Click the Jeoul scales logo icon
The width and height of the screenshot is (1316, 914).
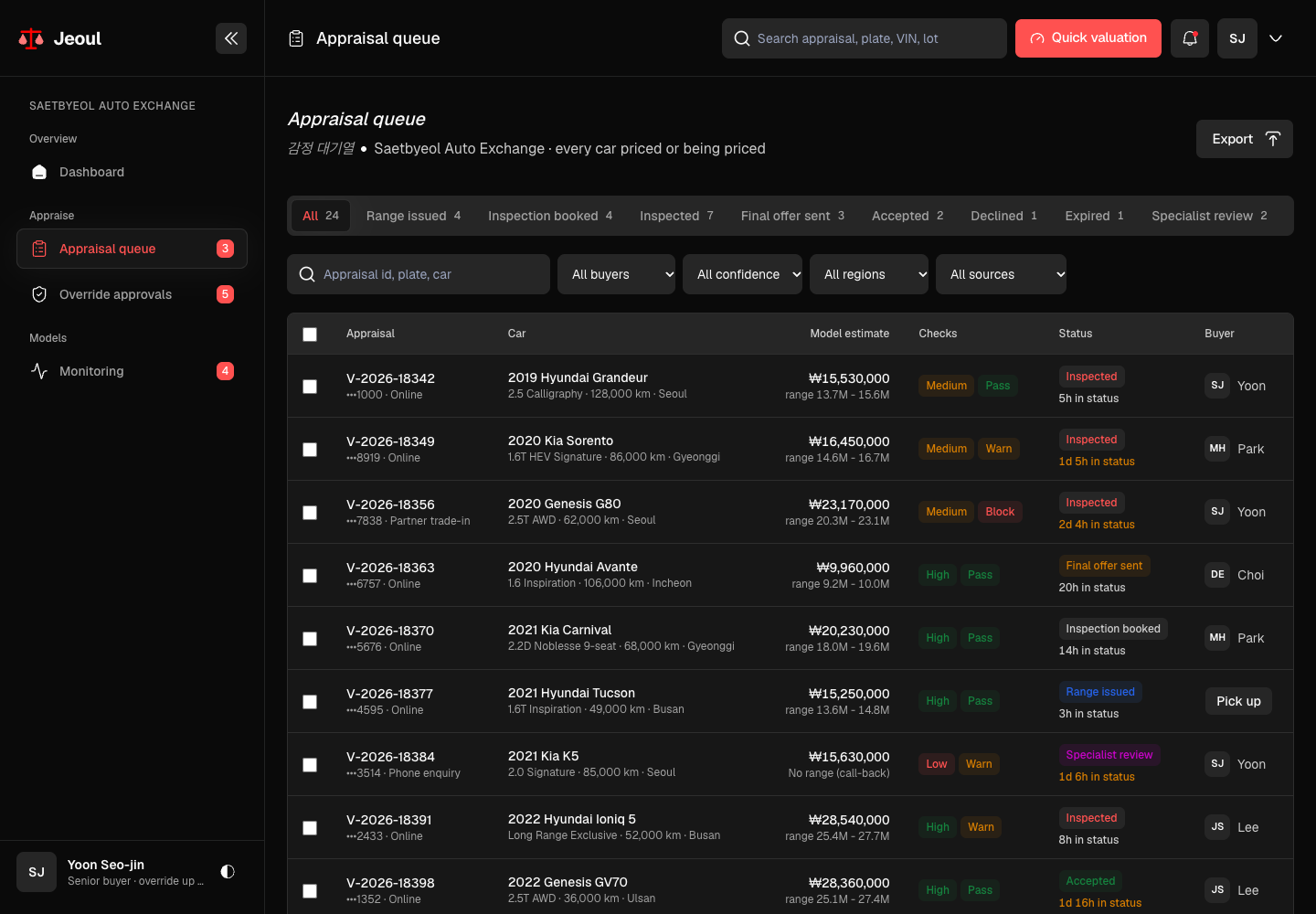coord(31,38)
